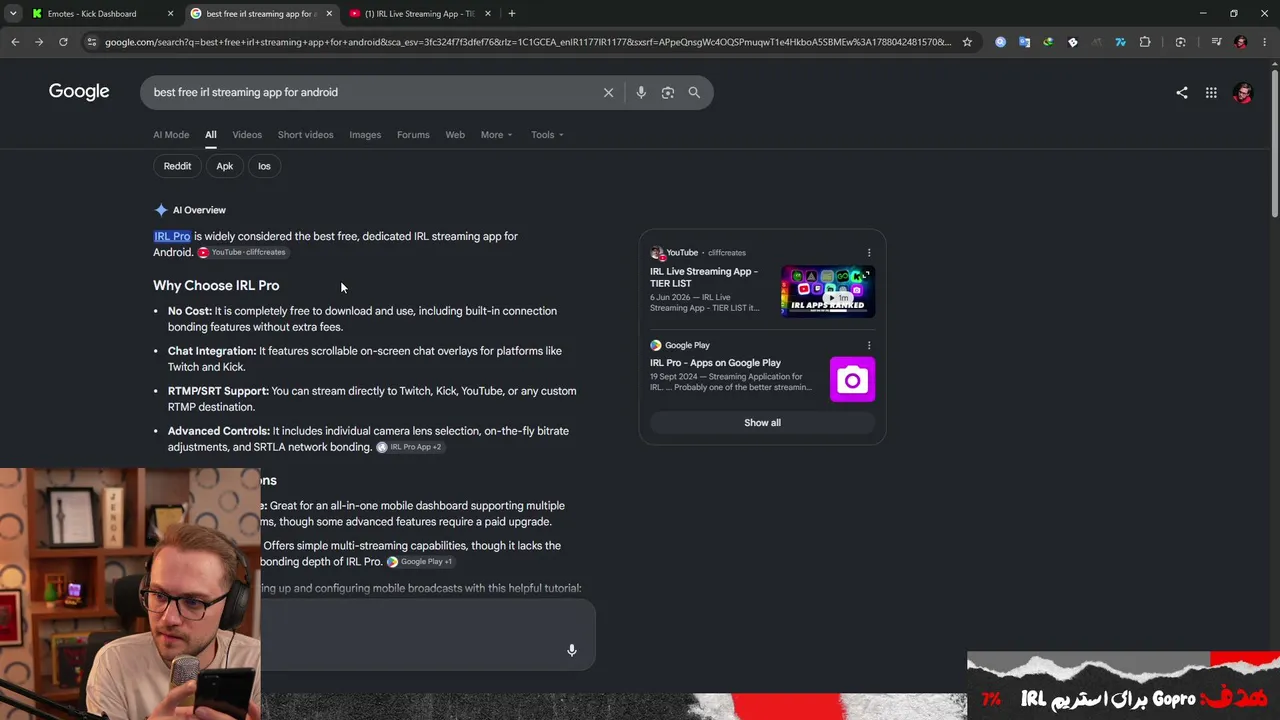Open the Chrome three-dot menu

click(x=1264, y=42)
